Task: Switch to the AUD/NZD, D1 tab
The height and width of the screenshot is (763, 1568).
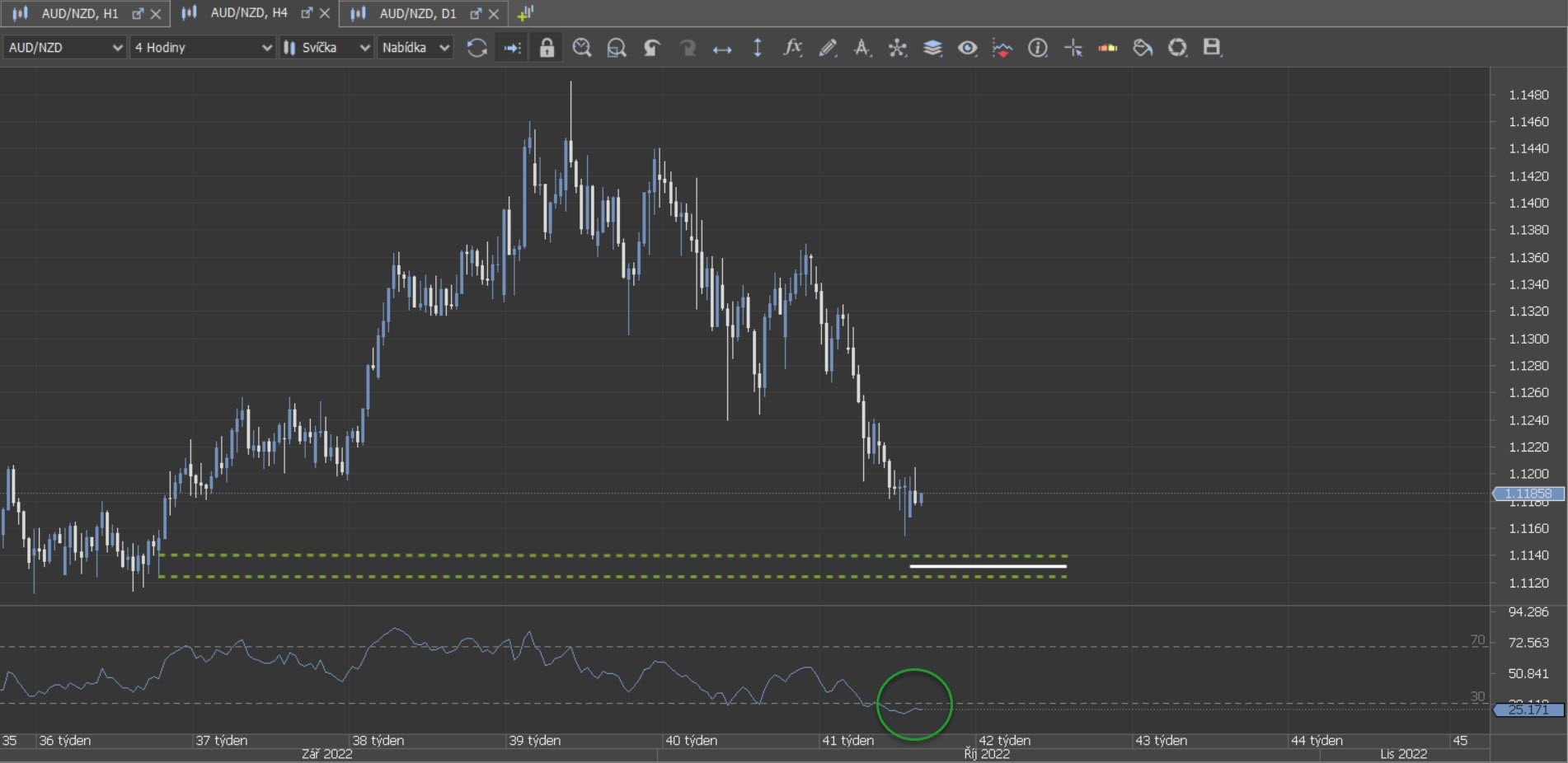Action: point(417,13)
